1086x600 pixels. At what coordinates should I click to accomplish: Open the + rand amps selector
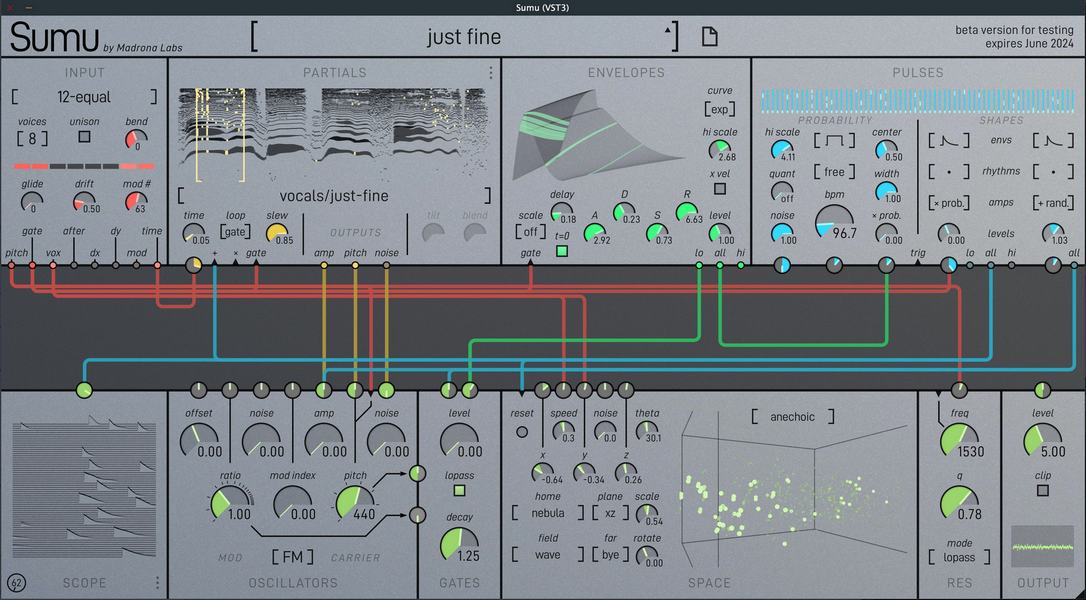[x=1053, y=203]
